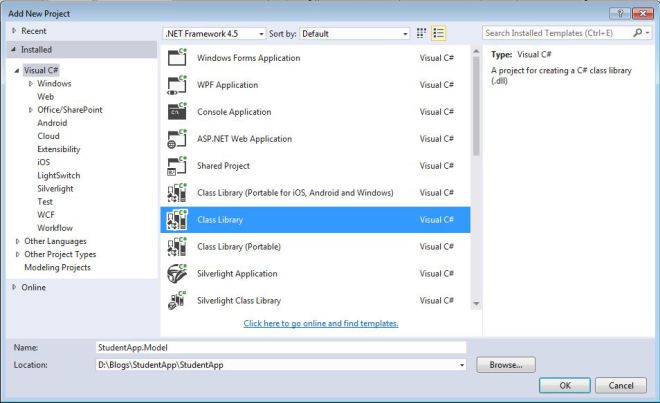Click Visual C# label in Silverlight Application row

coord(436,274)
